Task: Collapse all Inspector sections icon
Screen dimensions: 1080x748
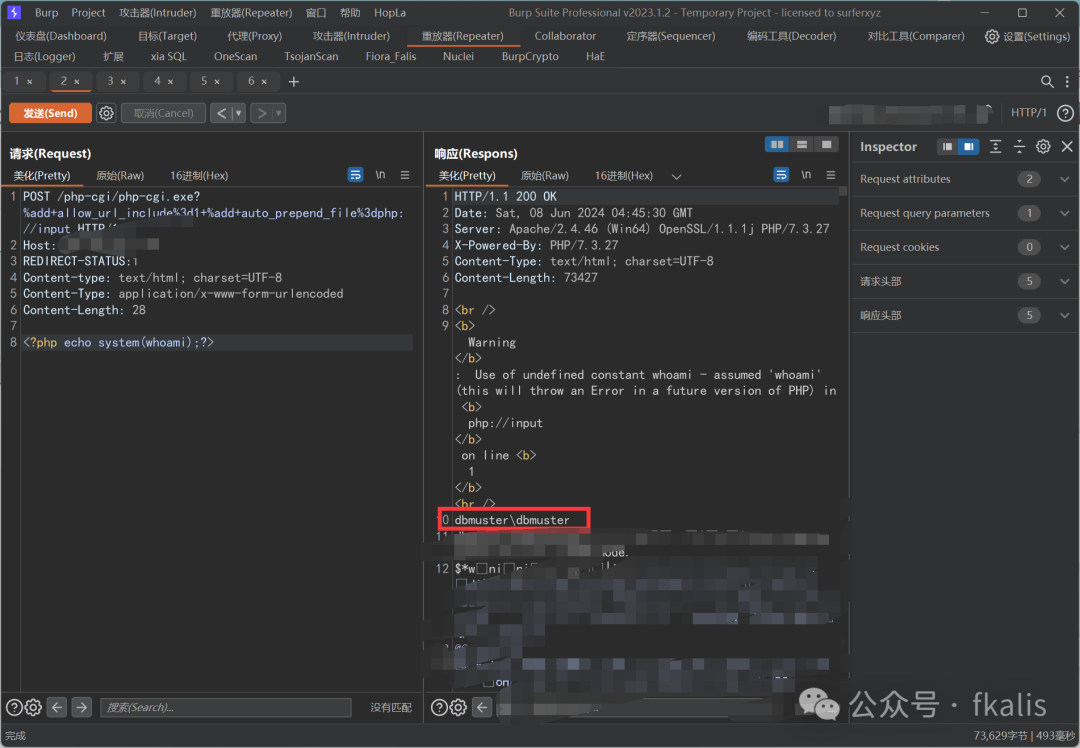Action: (x=1019, y=147)
